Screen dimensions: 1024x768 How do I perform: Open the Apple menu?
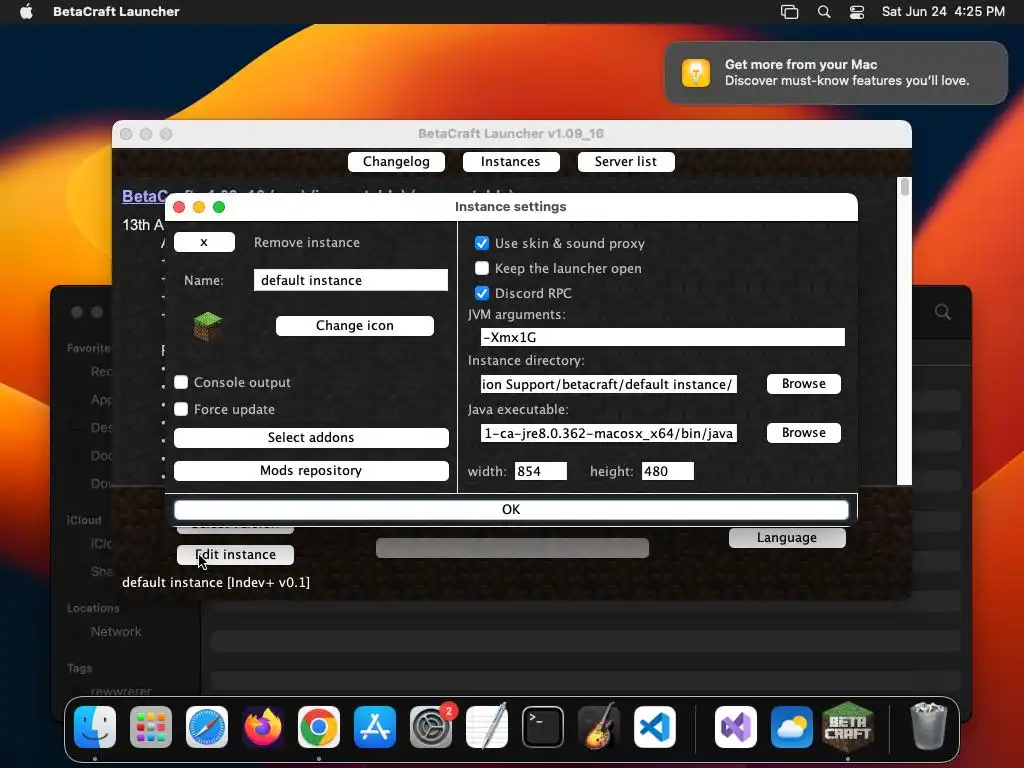pos(26,11)
